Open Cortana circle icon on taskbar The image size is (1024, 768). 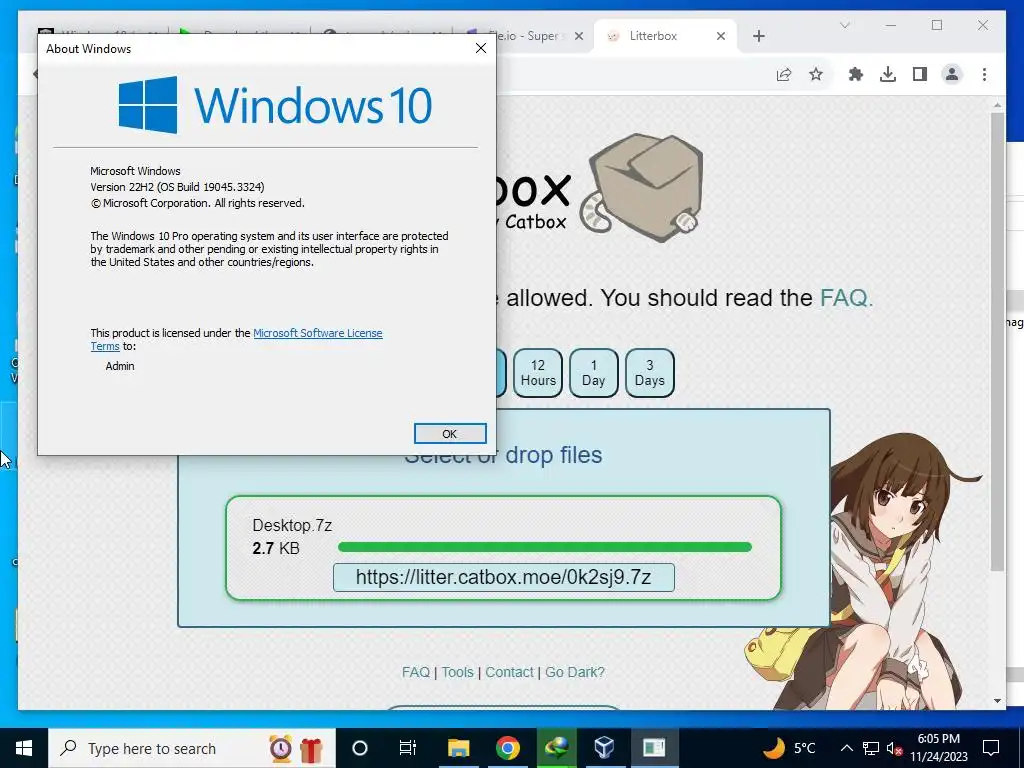tap(360, 748)
